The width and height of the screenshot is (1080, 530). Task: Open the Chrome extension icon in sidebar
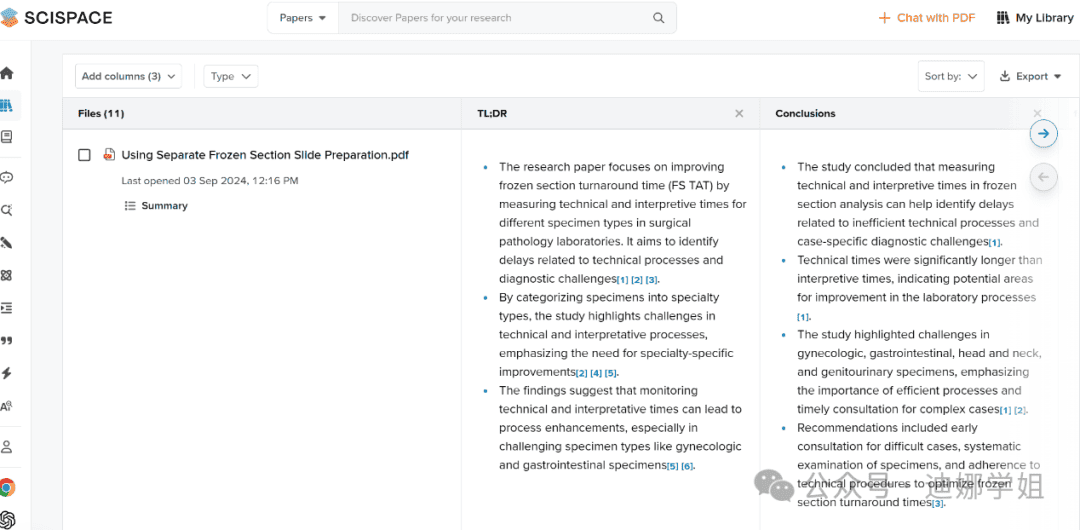[7, 488]
